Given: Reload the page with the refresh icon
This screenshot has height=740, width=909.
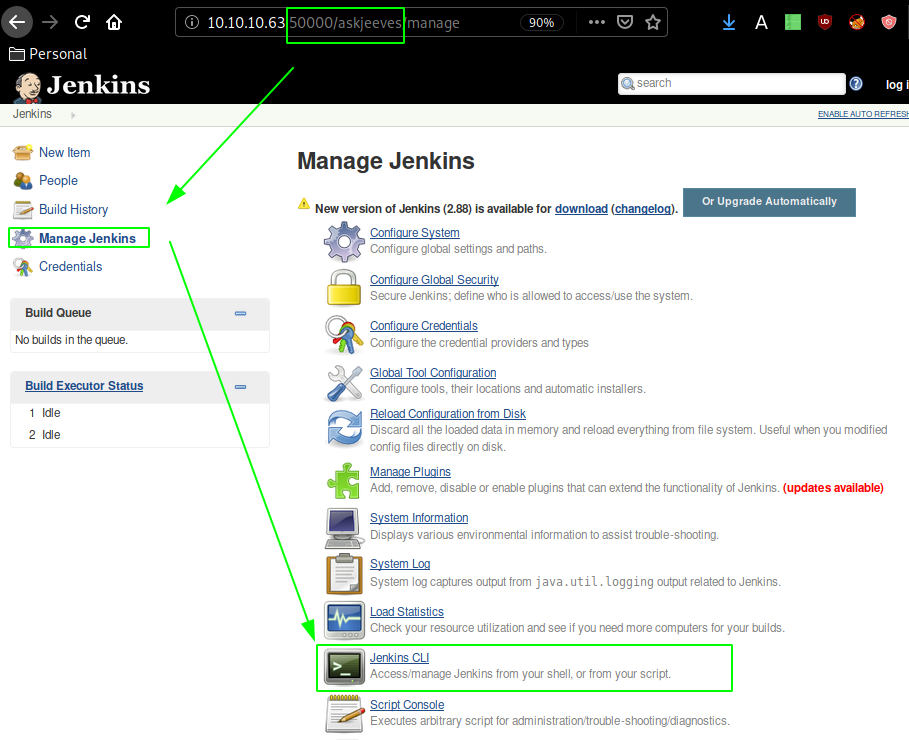Looking at the screenshot, I should (x=82, y=22).
